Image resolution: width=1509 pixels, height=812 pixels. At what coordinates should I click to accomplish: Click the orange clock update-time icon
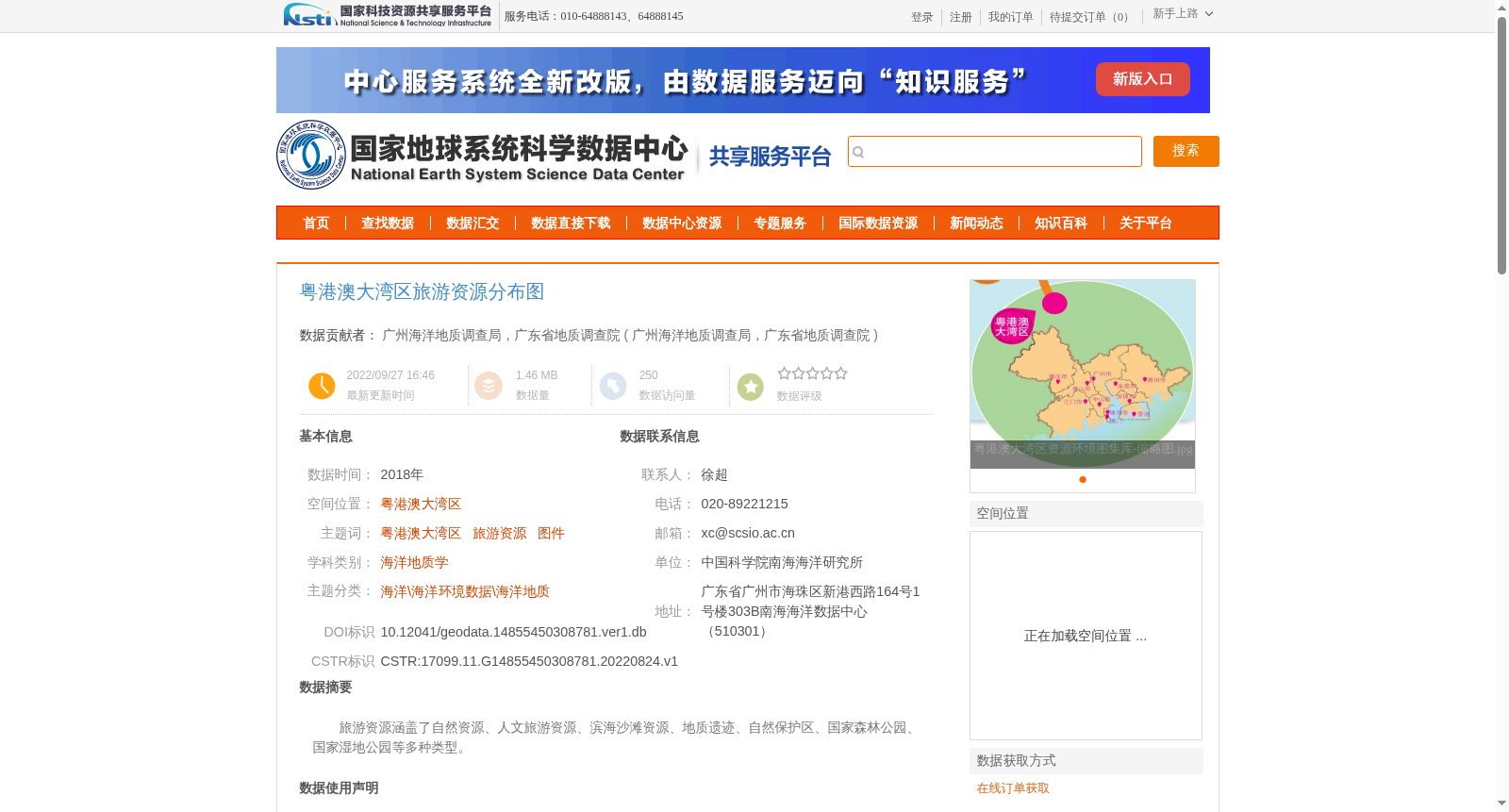tap(322, 386)
